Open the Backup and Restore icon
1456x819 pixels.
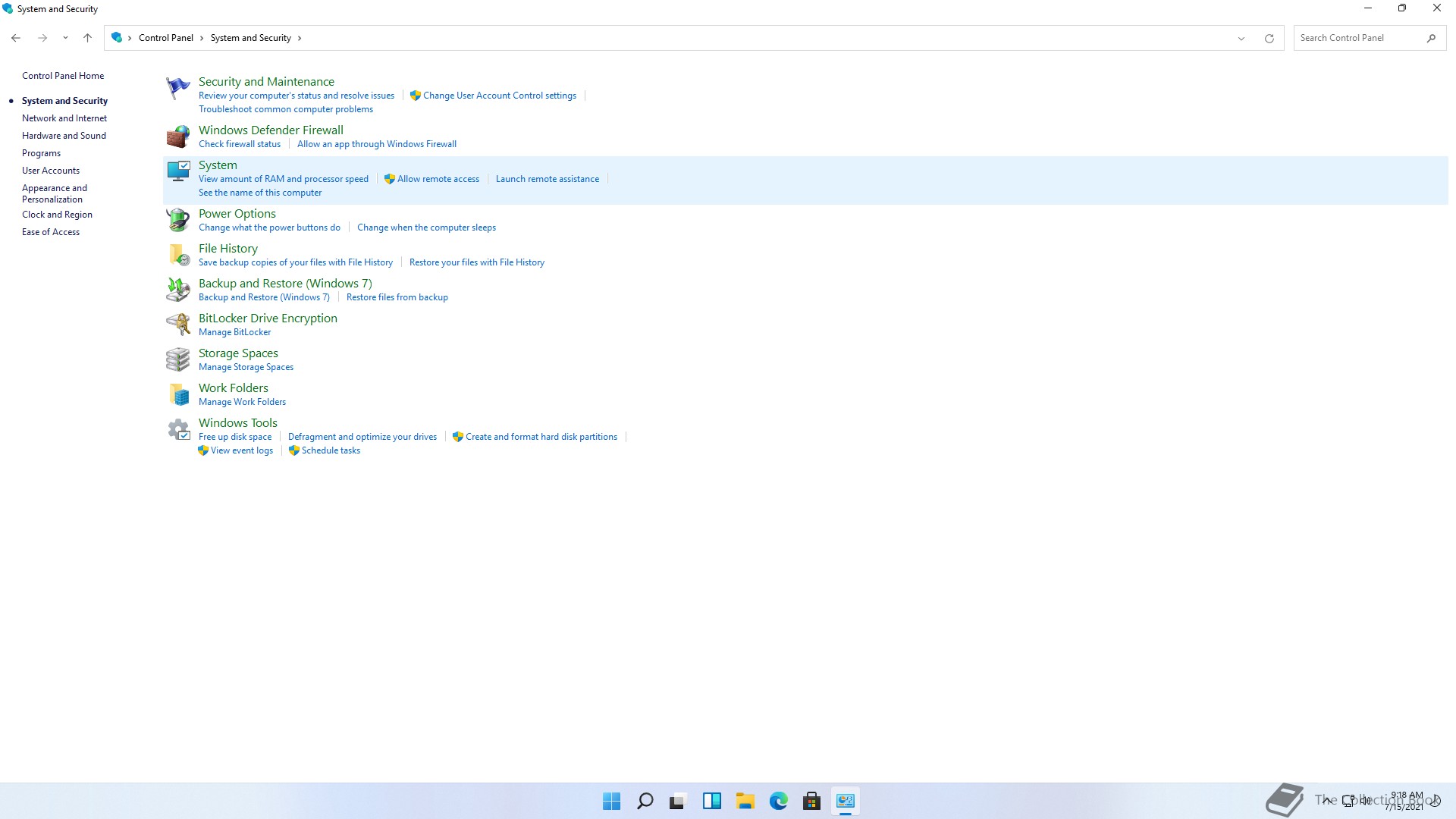pyautogui.click(x=178, y=290)
